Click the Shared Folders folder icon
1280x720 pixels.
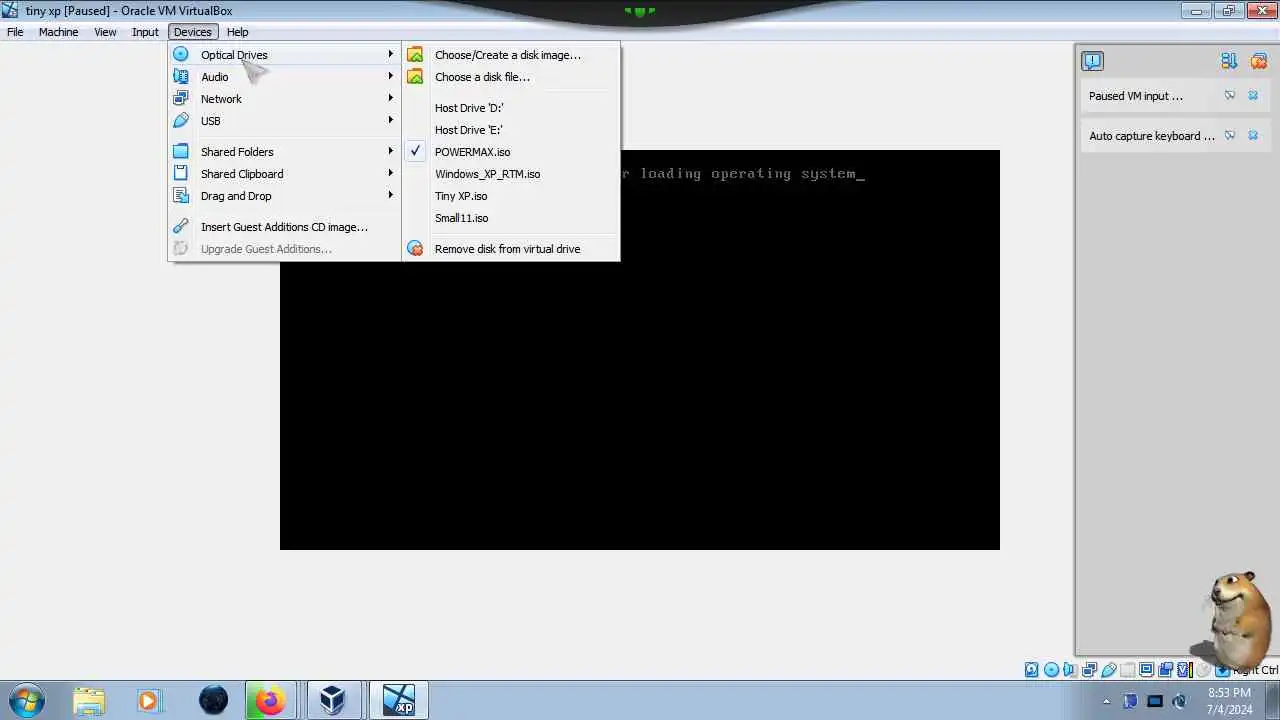[181, 152]
